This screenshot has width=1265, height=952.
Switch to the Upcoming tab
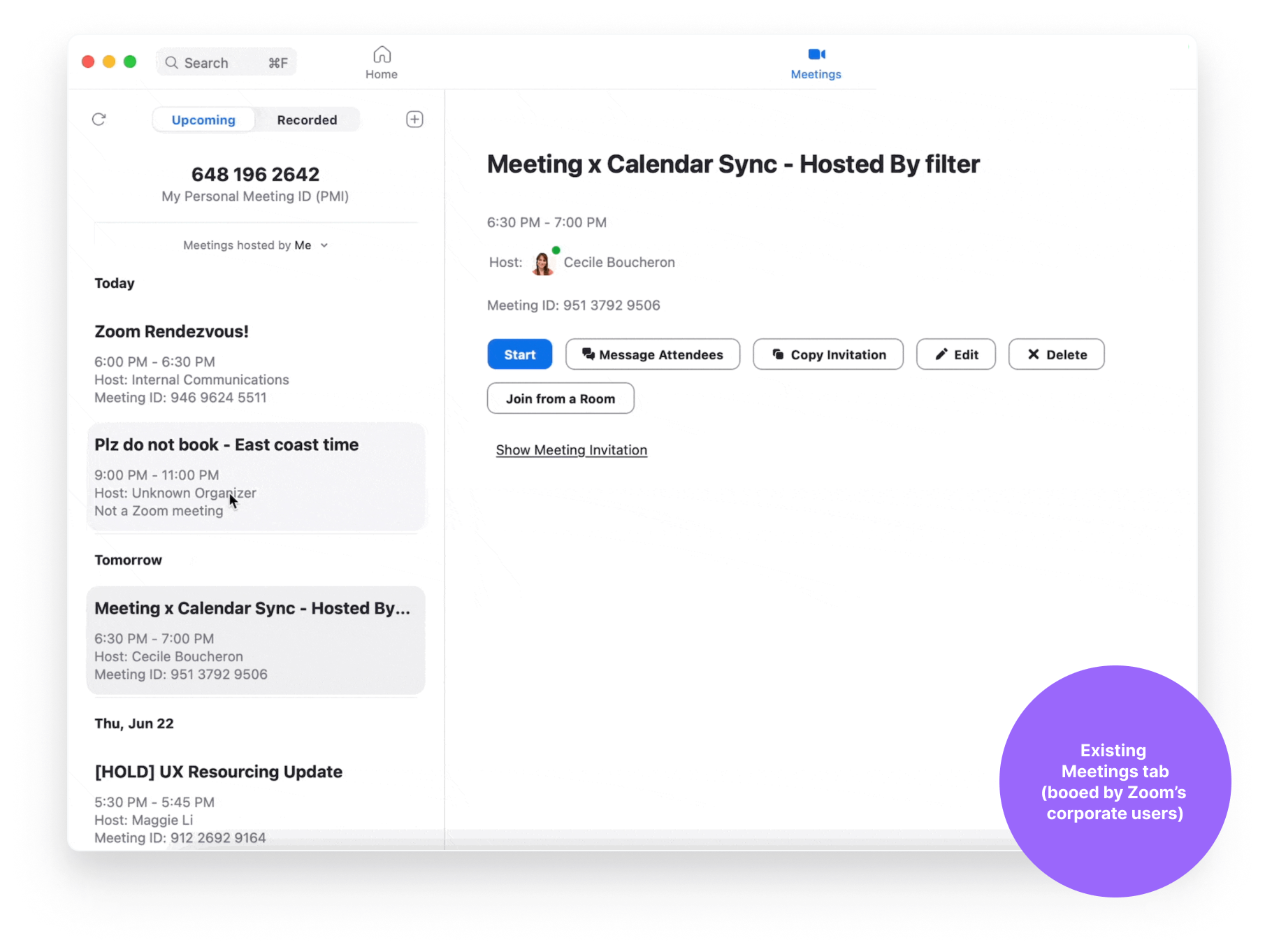click(203, 120)
